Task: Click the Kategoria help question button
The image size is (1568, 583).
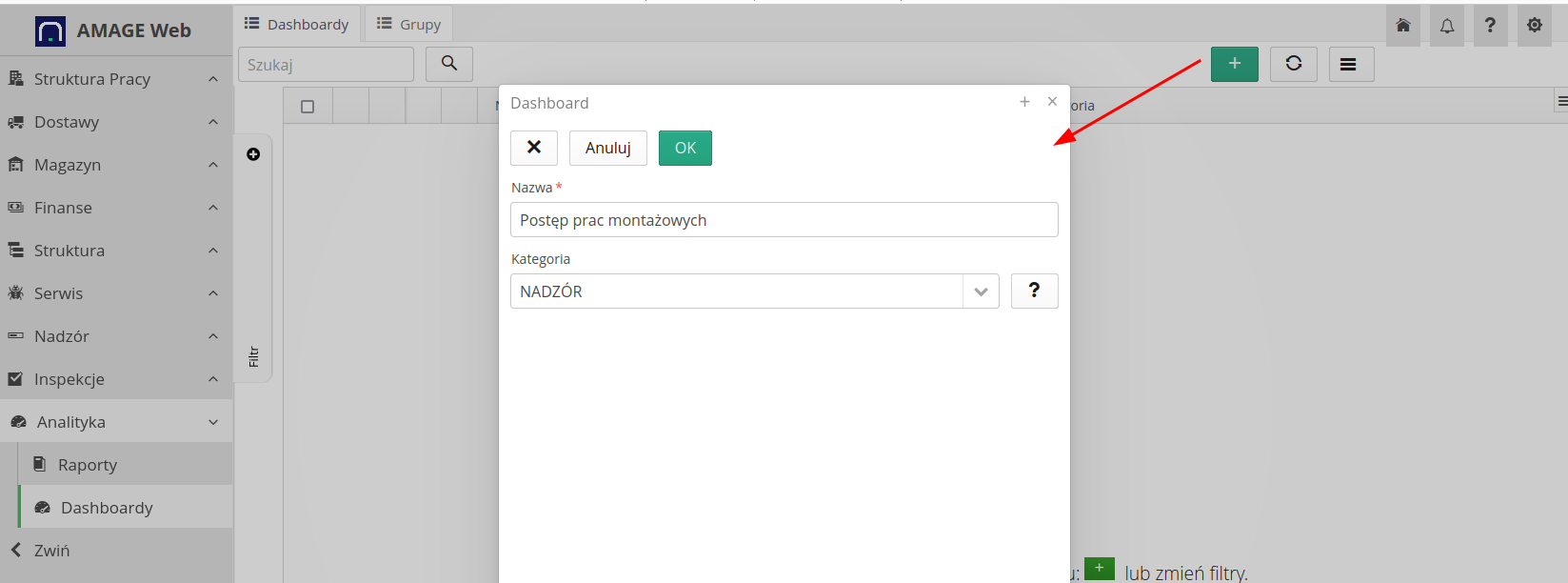Action: coord(1034,291)
